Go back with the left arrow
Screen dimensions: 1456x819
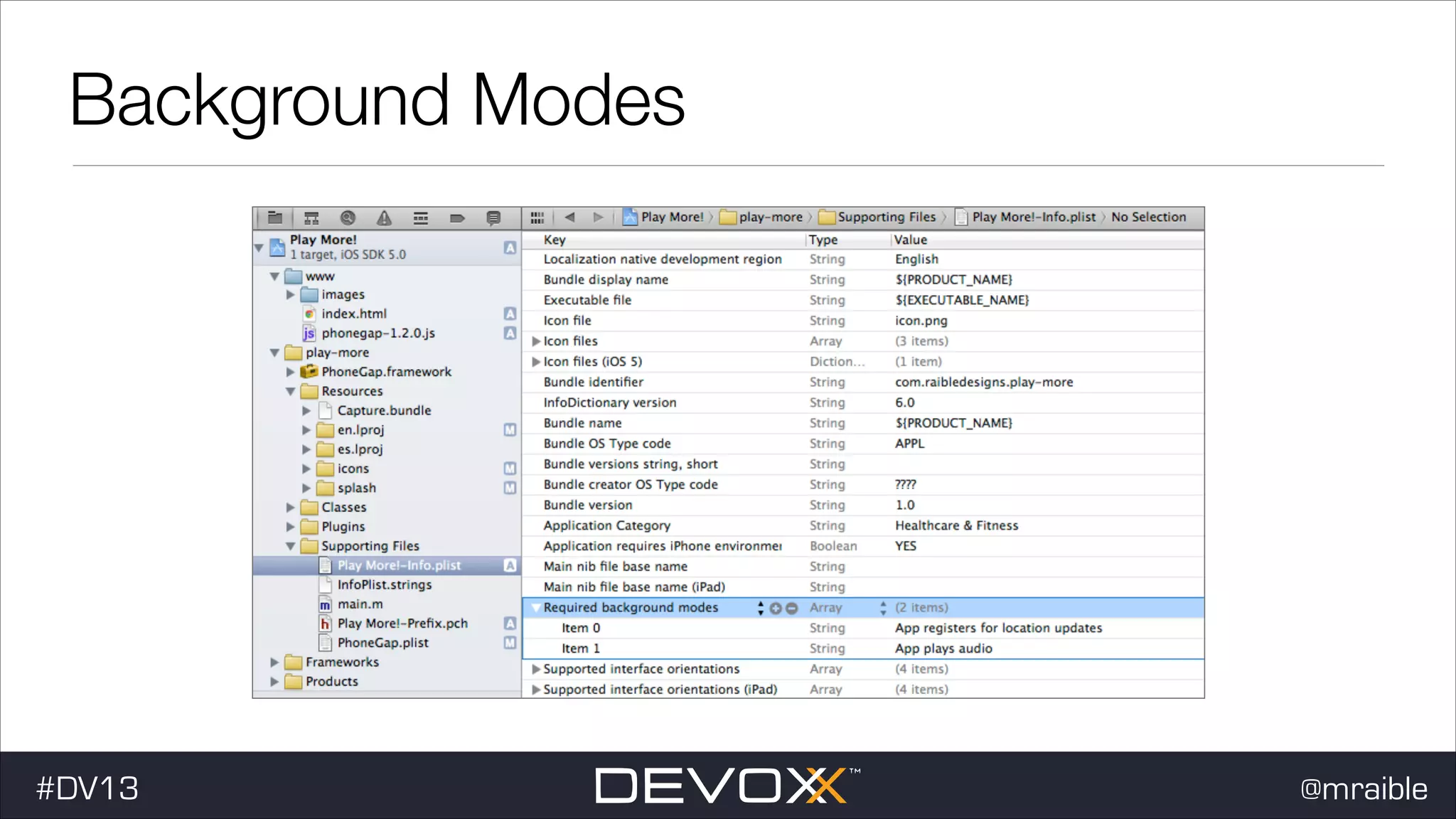[569, 218]
